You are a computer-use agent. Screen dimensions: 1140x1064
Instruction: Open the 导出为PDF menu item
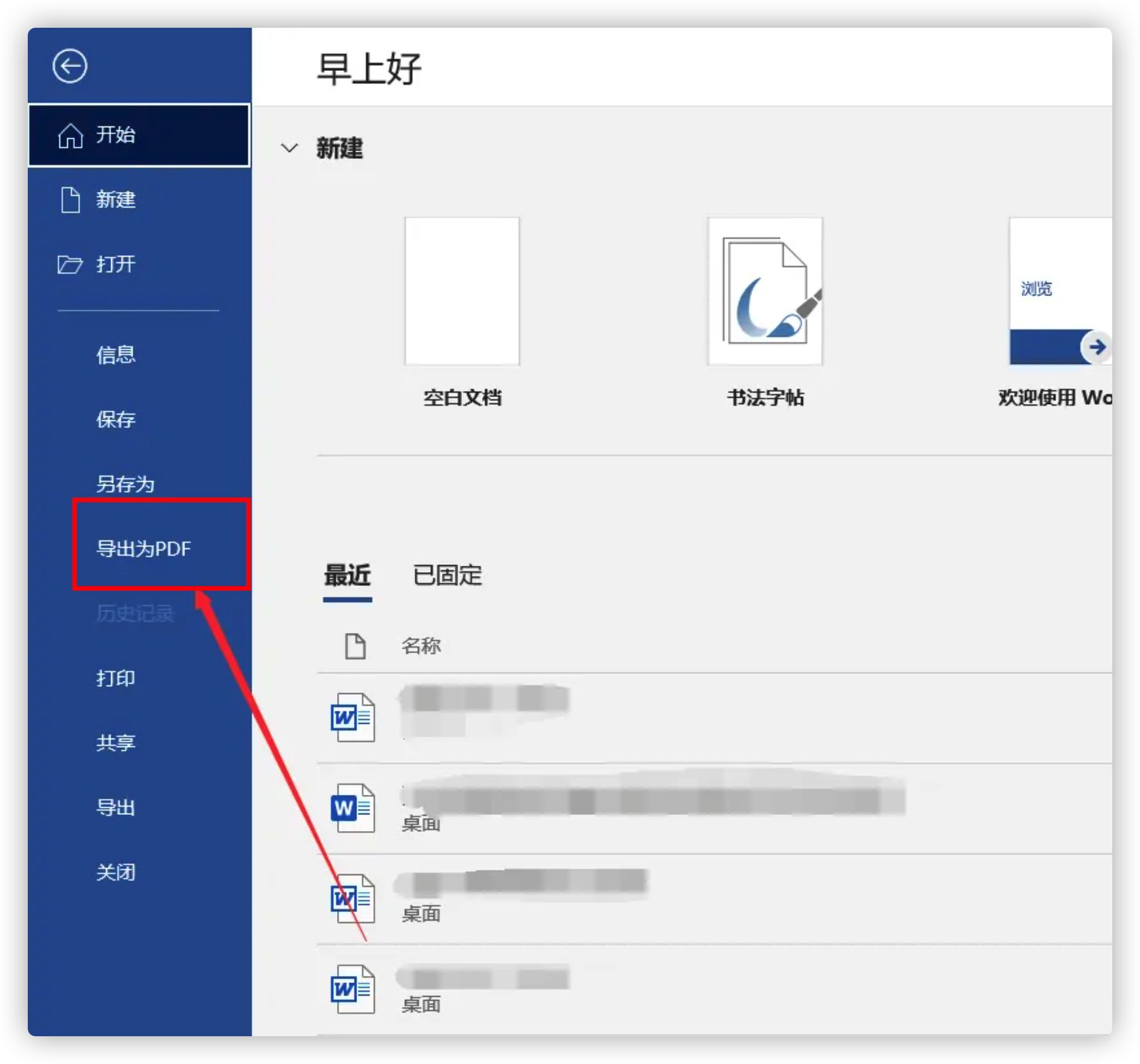[x=143, y=549]
